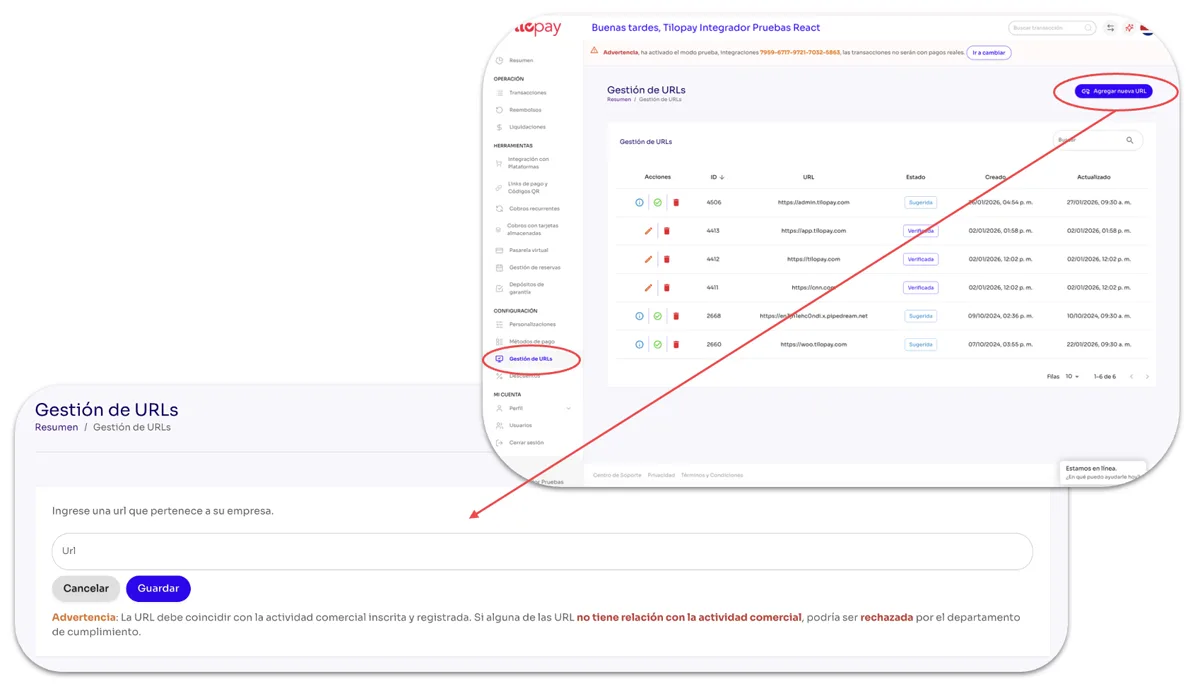Open Estamos en línea chat widget
The image size is (1200, 686).
click(1102, 472)
